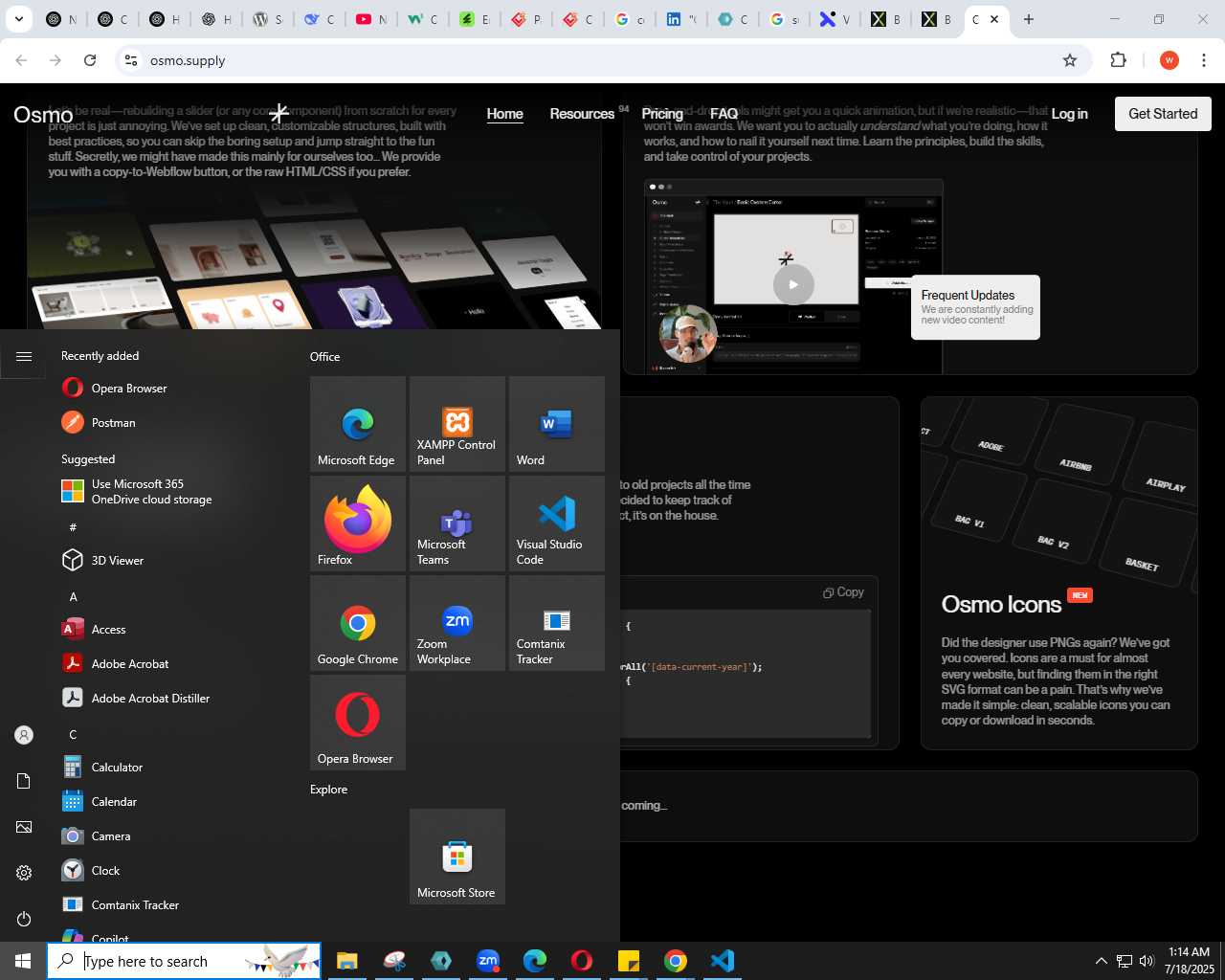Open the tab search dropdown arrow
Screen dimensions: 1225x980
(x=18, y=19)
